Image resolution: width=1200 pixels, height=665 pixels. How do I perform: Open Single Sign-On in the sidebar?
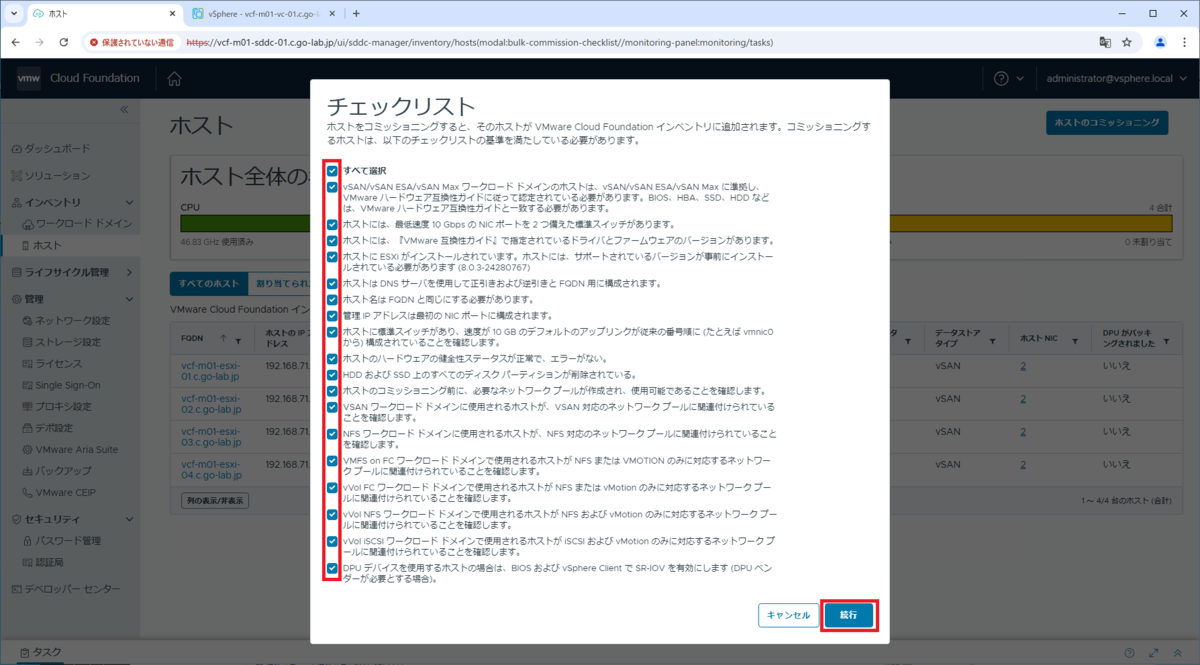67,385
